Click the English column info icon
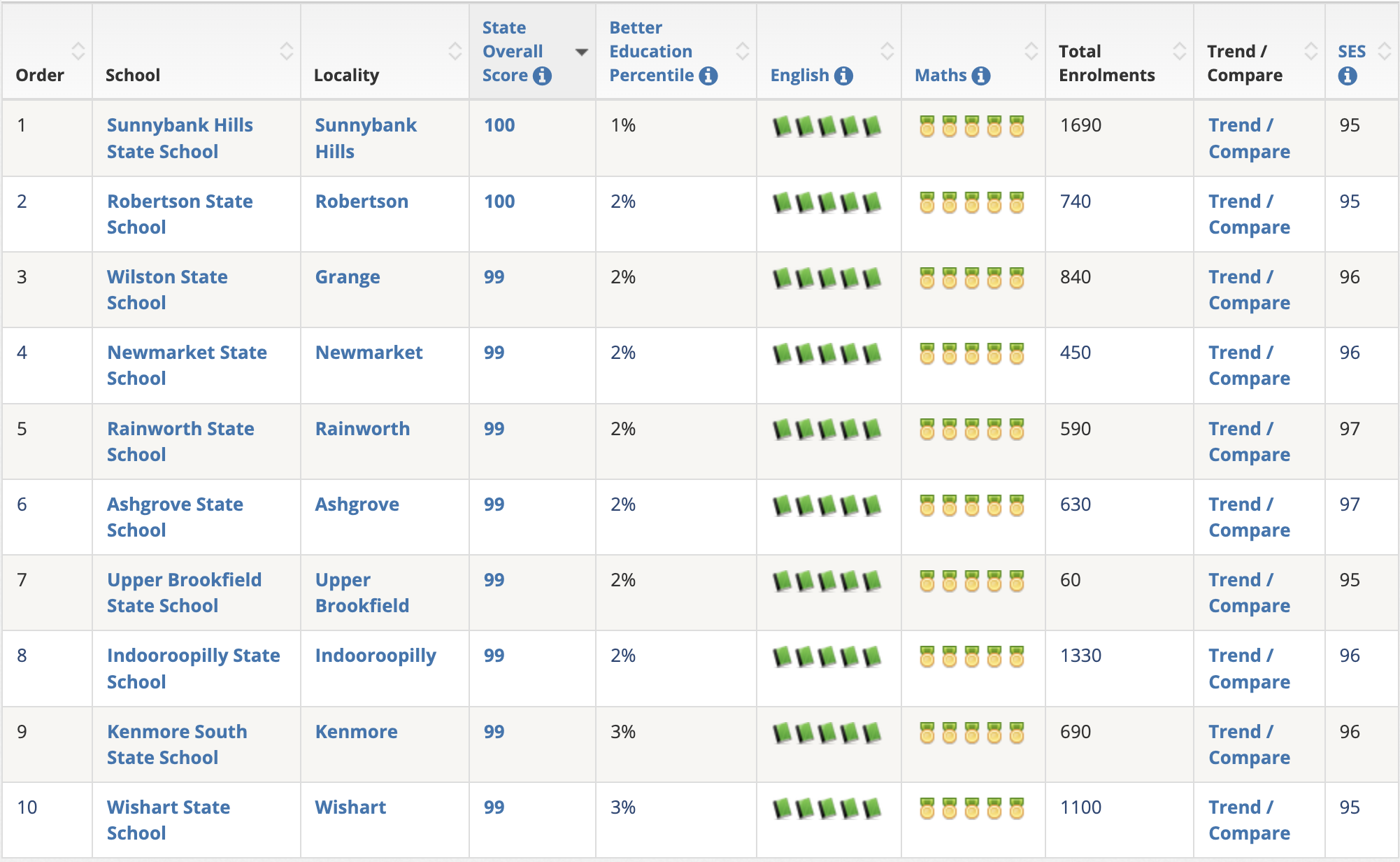This screenshot has width=1400, height=862. coord(844,76)
